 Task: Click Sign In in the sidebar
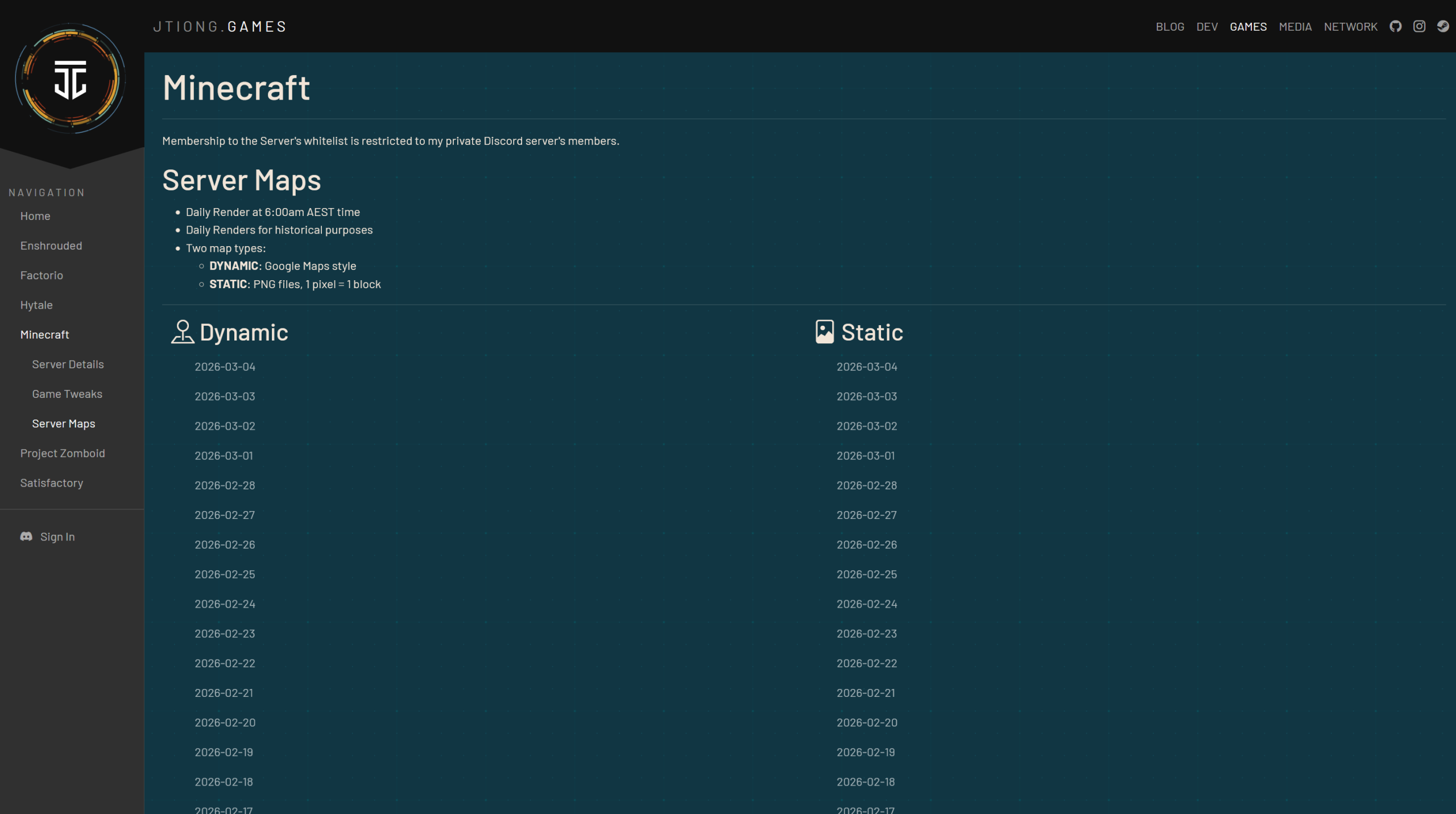point(57,537)
